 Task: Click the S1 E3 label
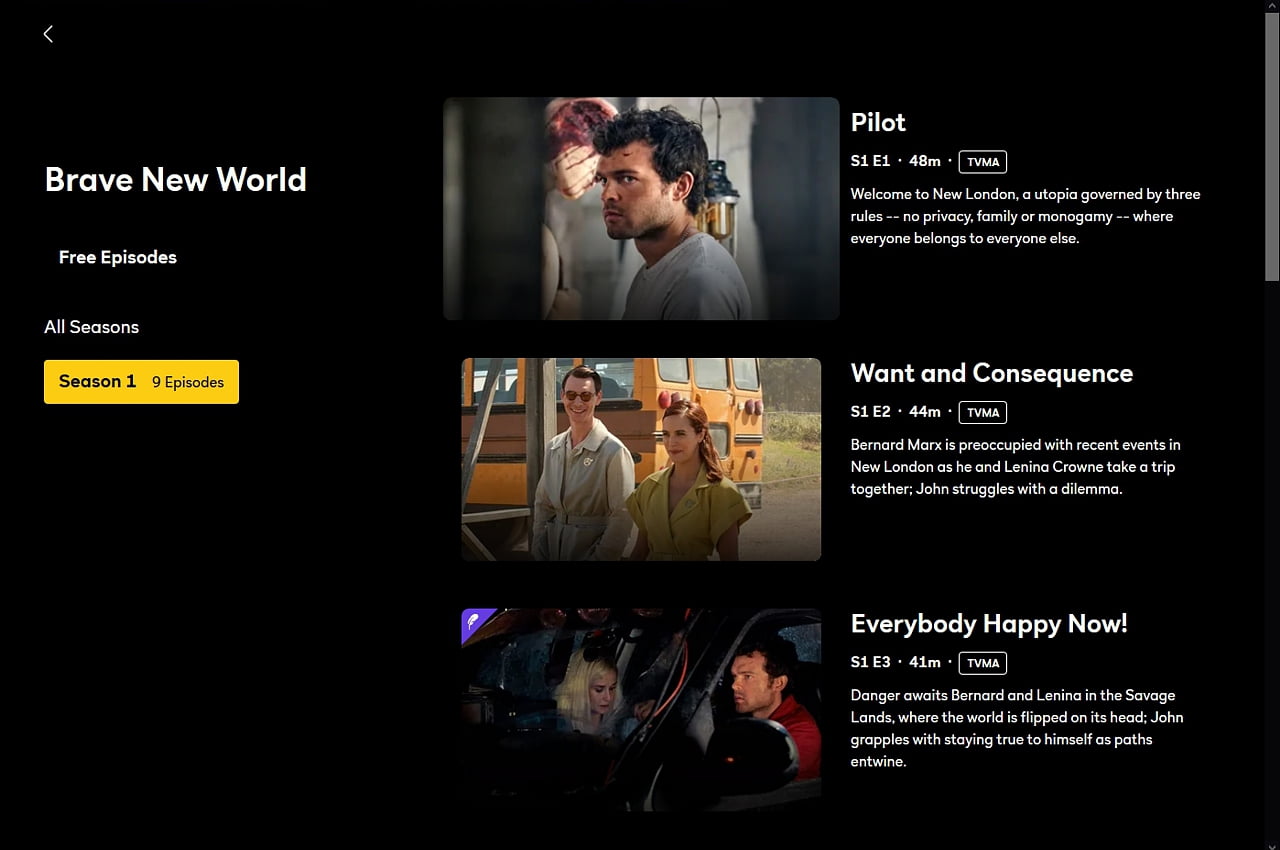tap(870, 663)
